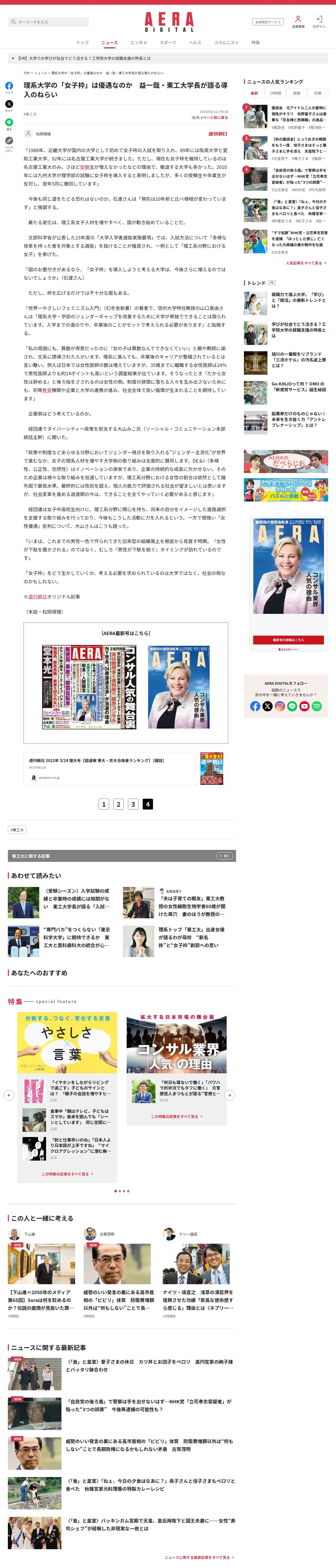Click 最新号の詳細はこちら red button
The image size is (336, 1568).
coord(288,640)
